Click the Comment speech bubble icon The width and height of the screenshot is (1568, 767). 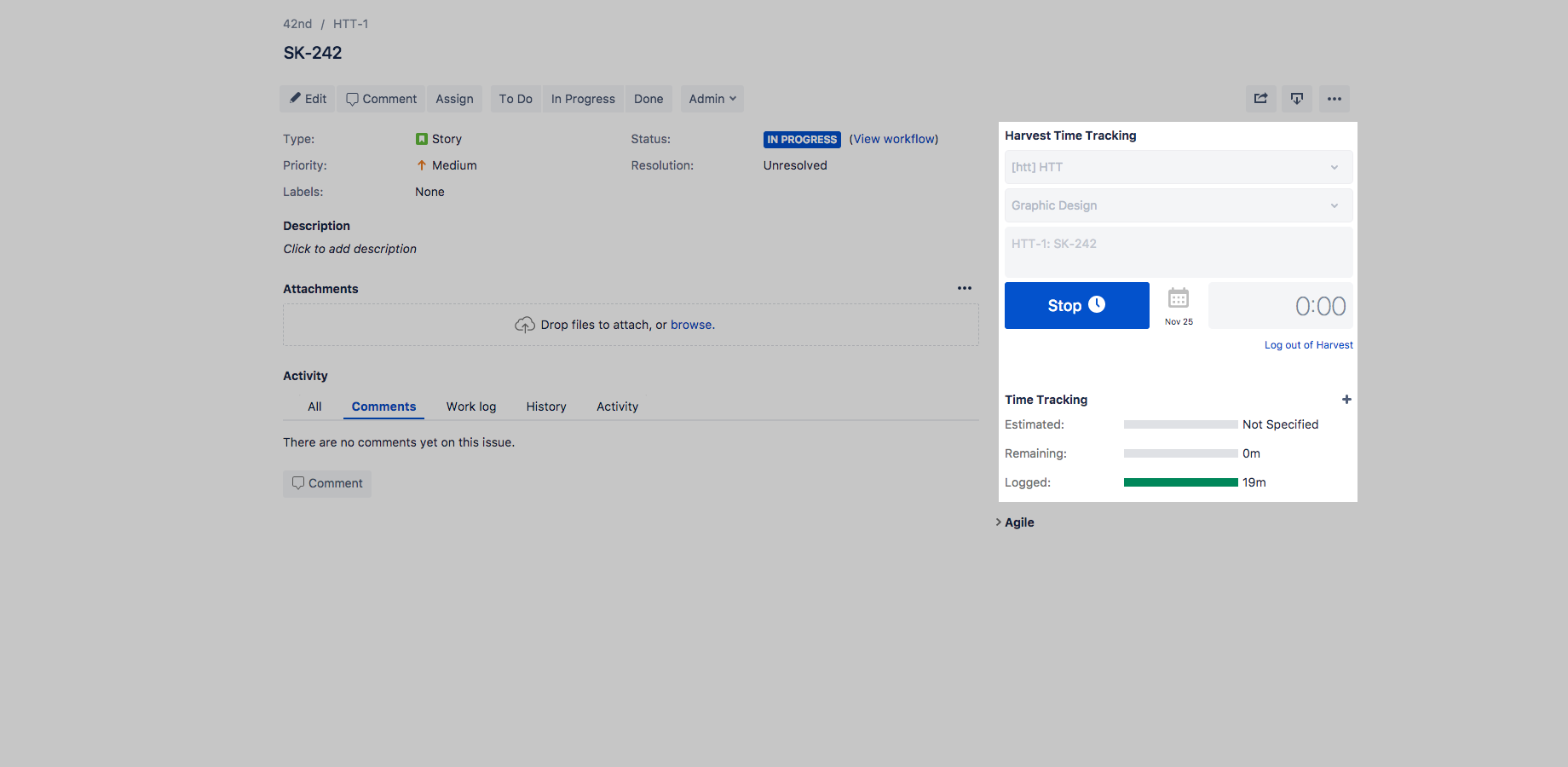point(352,98)
